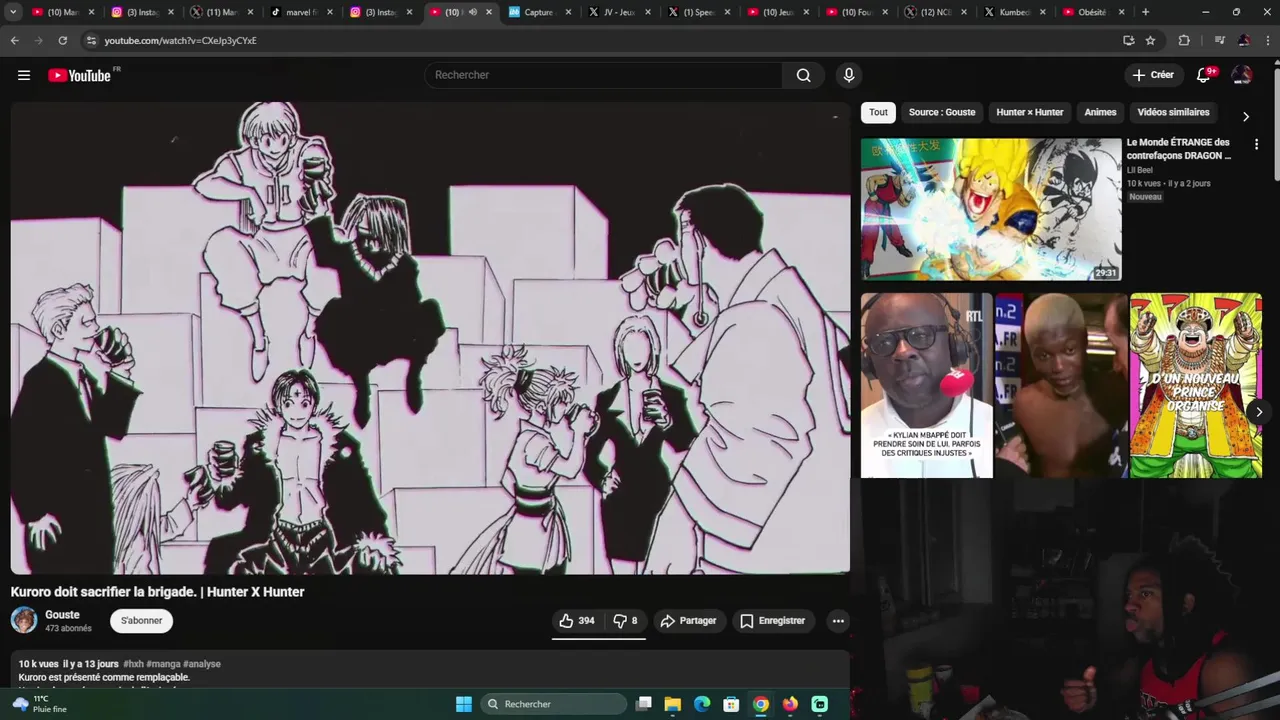Click the #hxh hashtag in description
This screenshot has width=1280, height=720.
[x=133, y=664]
